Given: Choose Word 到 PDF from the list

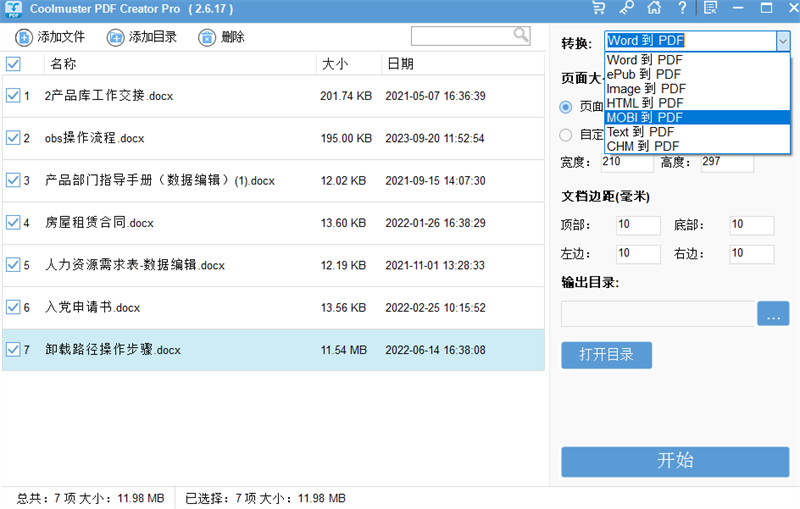Looking at the screenshot, I should pos(697,60).
